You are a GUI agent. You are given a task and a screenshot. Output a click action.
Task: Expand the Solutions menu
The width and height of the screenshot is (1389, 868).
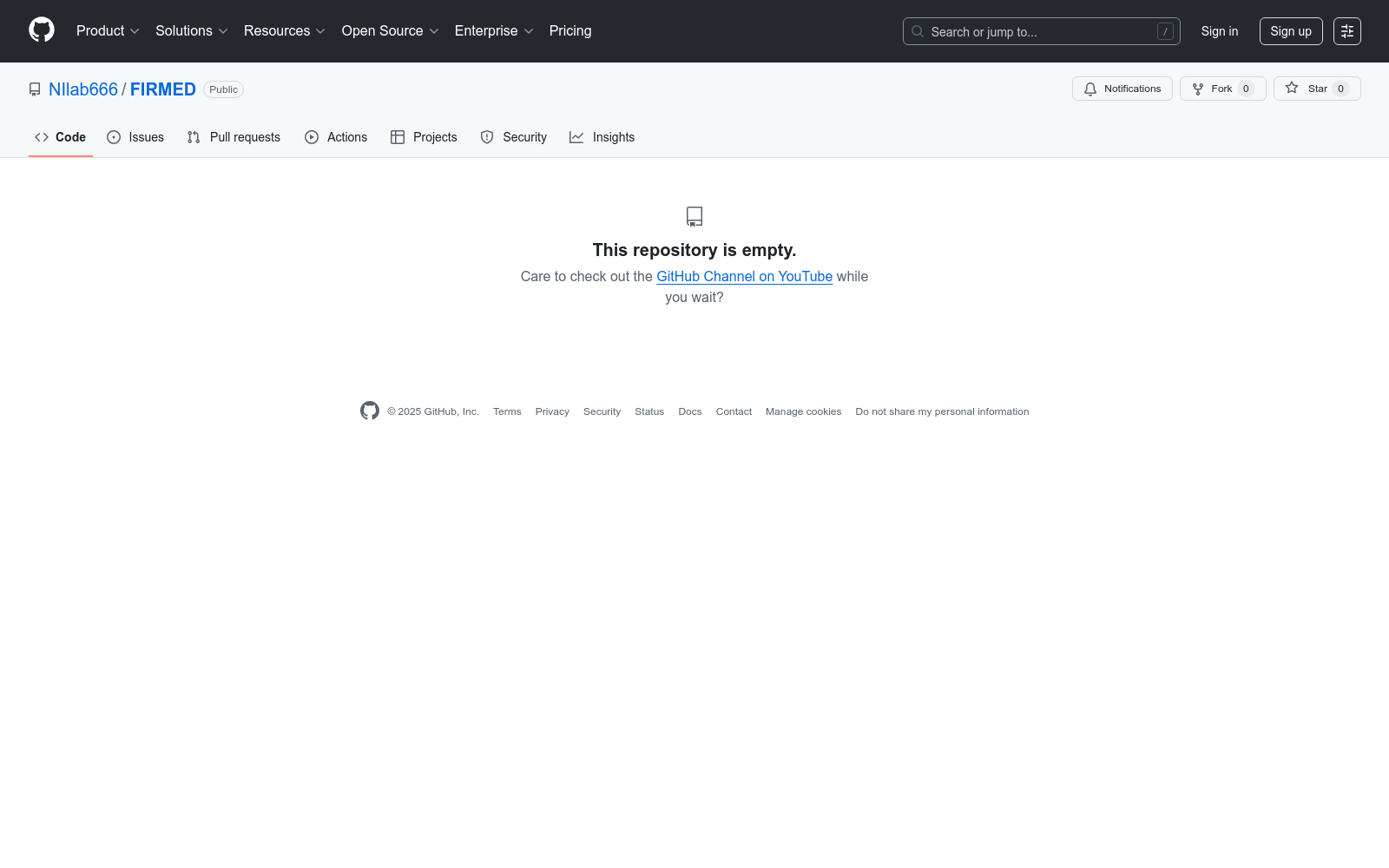[192, 31]
